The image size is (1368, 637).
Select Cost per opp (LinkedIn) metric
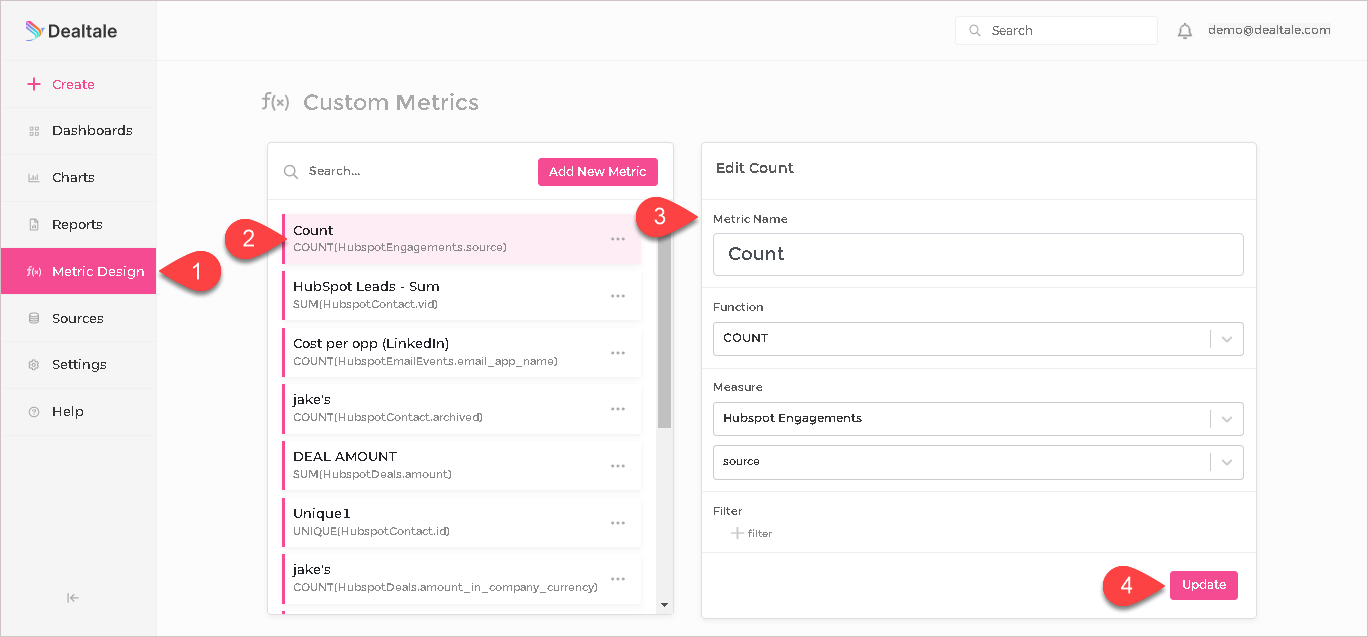point(461,352)
